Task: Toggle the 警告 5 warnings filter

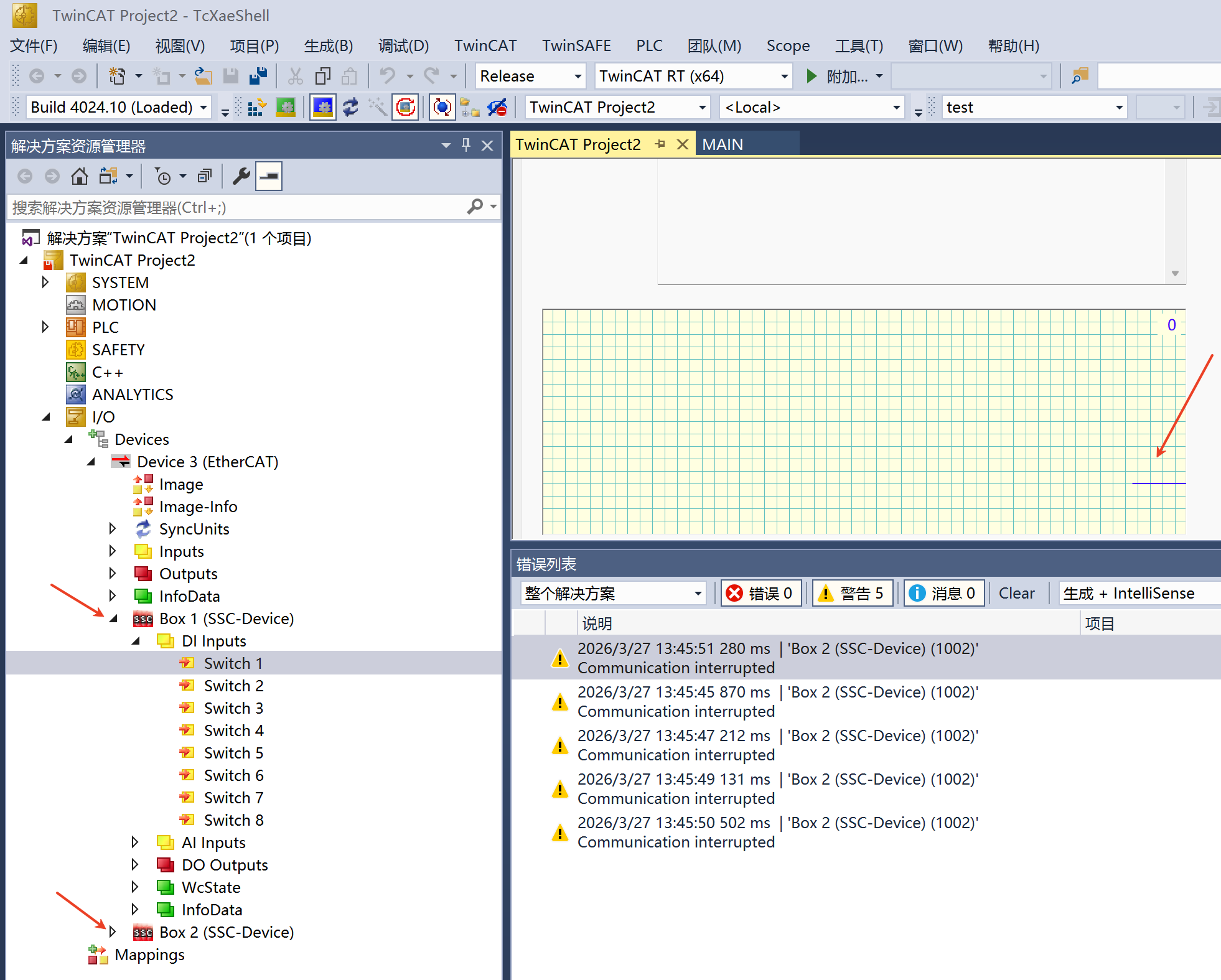Action: point(852,593)
